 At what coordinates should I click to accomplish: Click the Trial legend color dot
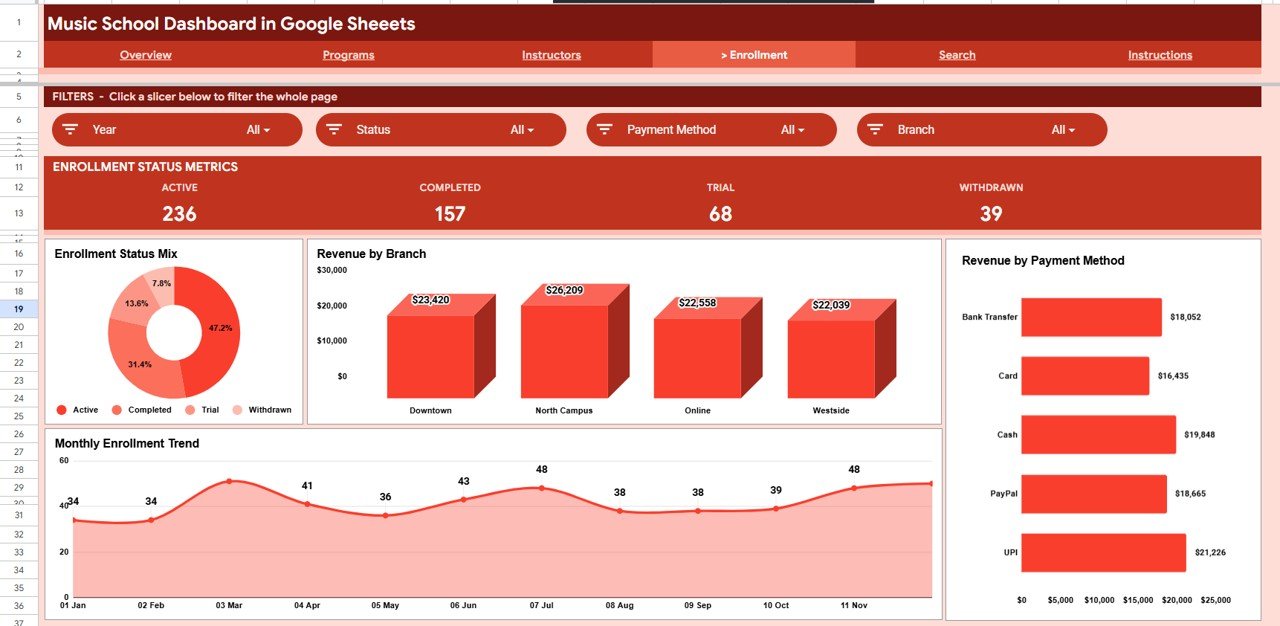coord(190,410)
